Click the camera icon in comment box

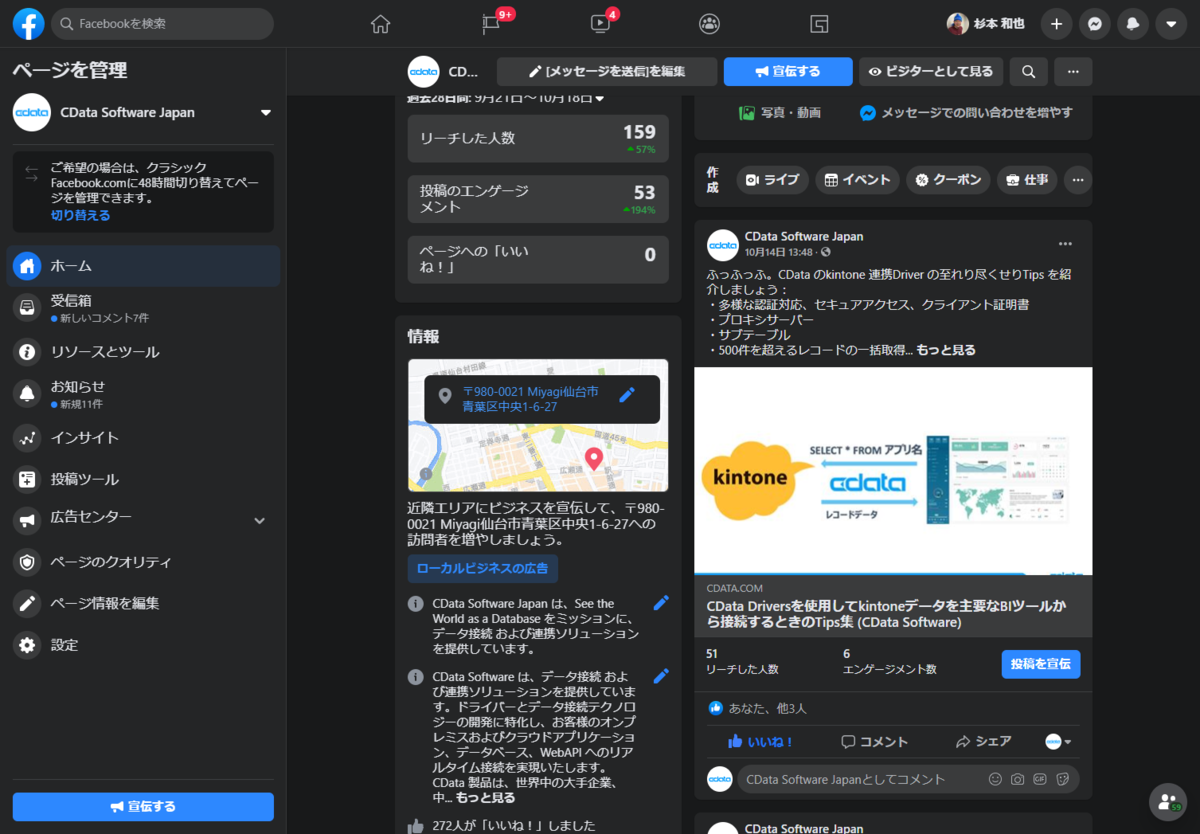pyautogui.click(x=1017, y=779)
